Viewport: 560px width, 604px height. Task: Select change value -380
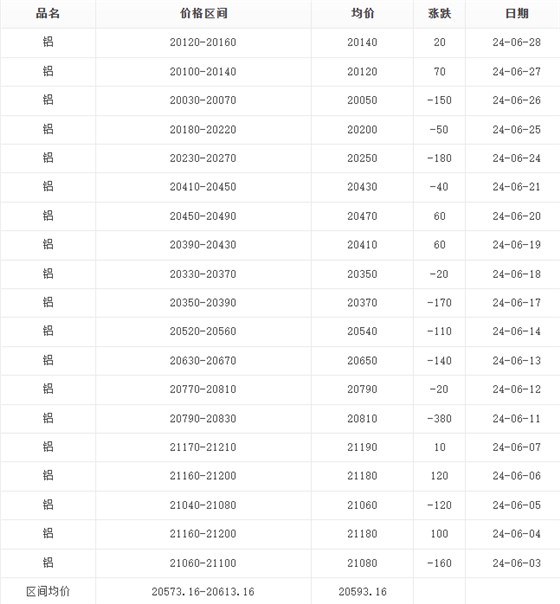[439, 419]
